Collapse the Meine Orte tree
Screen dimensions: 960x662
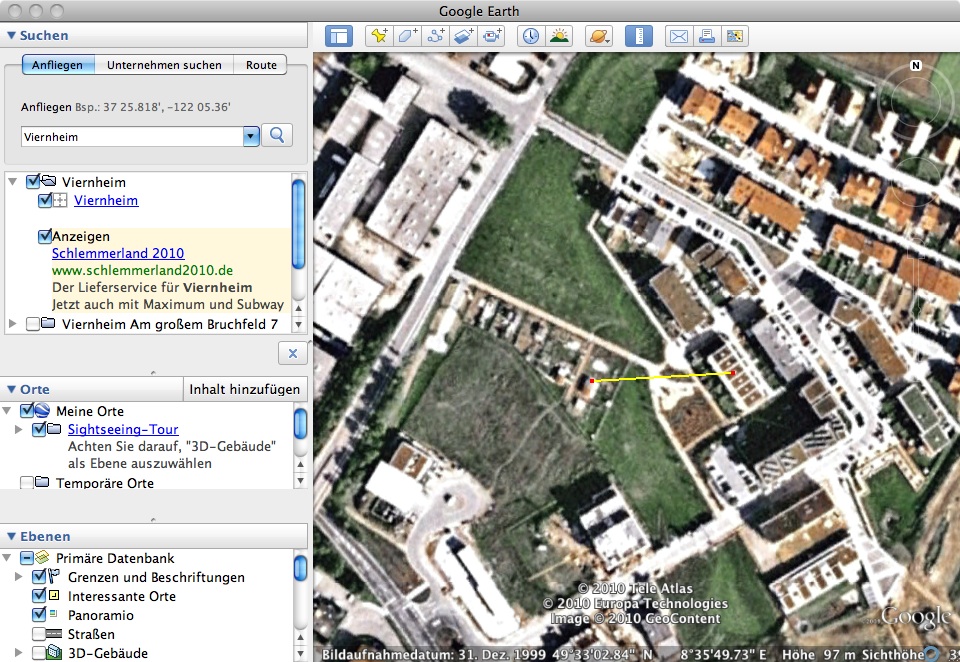pyautogui.click(x=7, y=410)
